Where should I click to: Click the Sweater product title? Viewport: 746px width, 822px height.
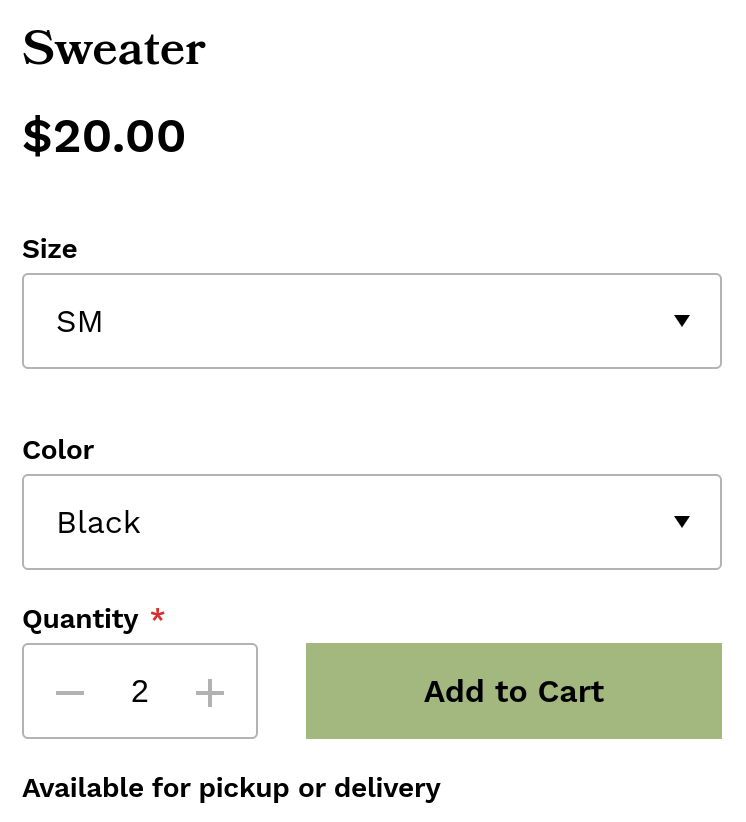pyautogui.click(x=114, y=49)
